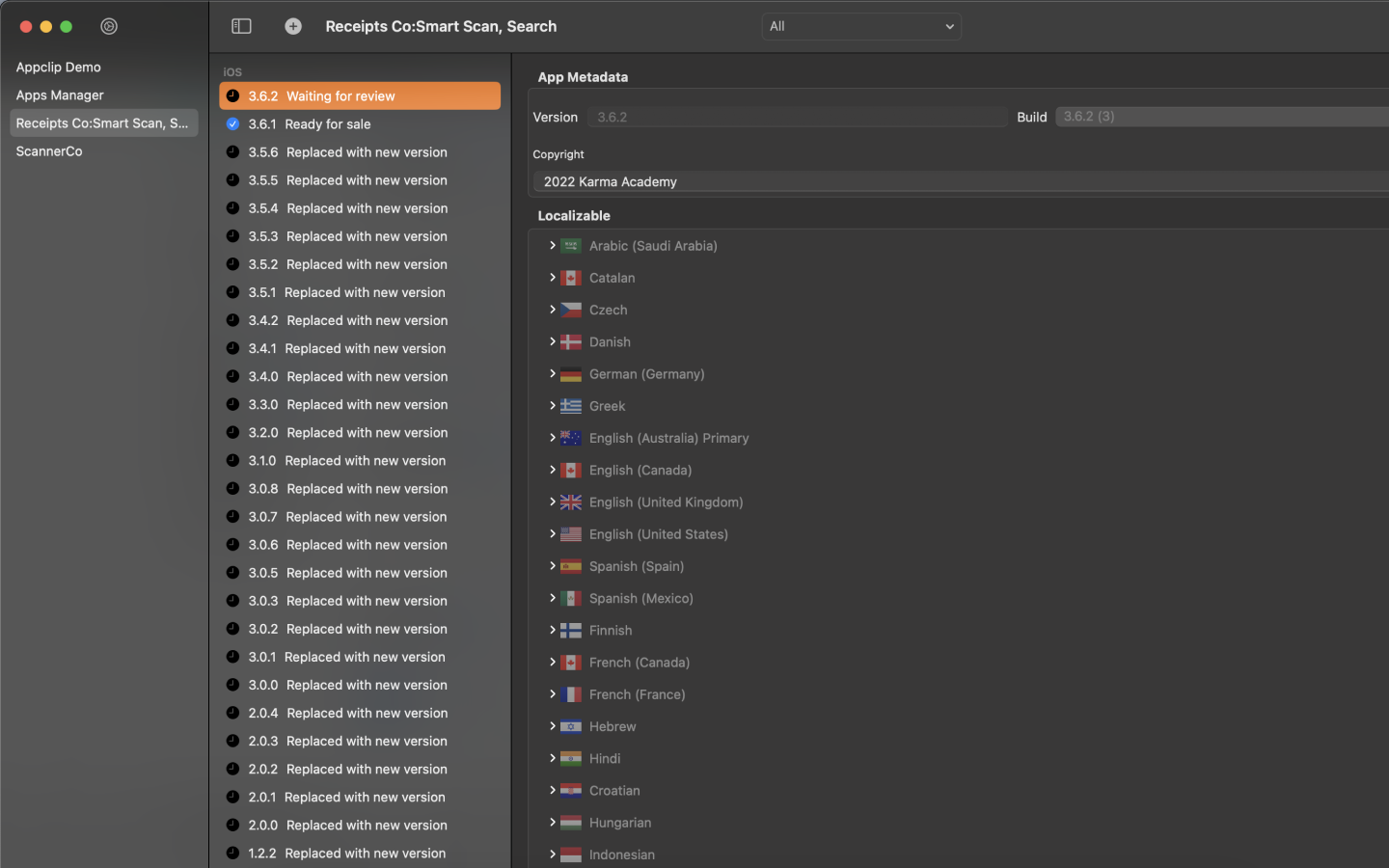Click the Czech flag icon
The width and height of the screenshot is (1389, 868).
tap(571, 310)
